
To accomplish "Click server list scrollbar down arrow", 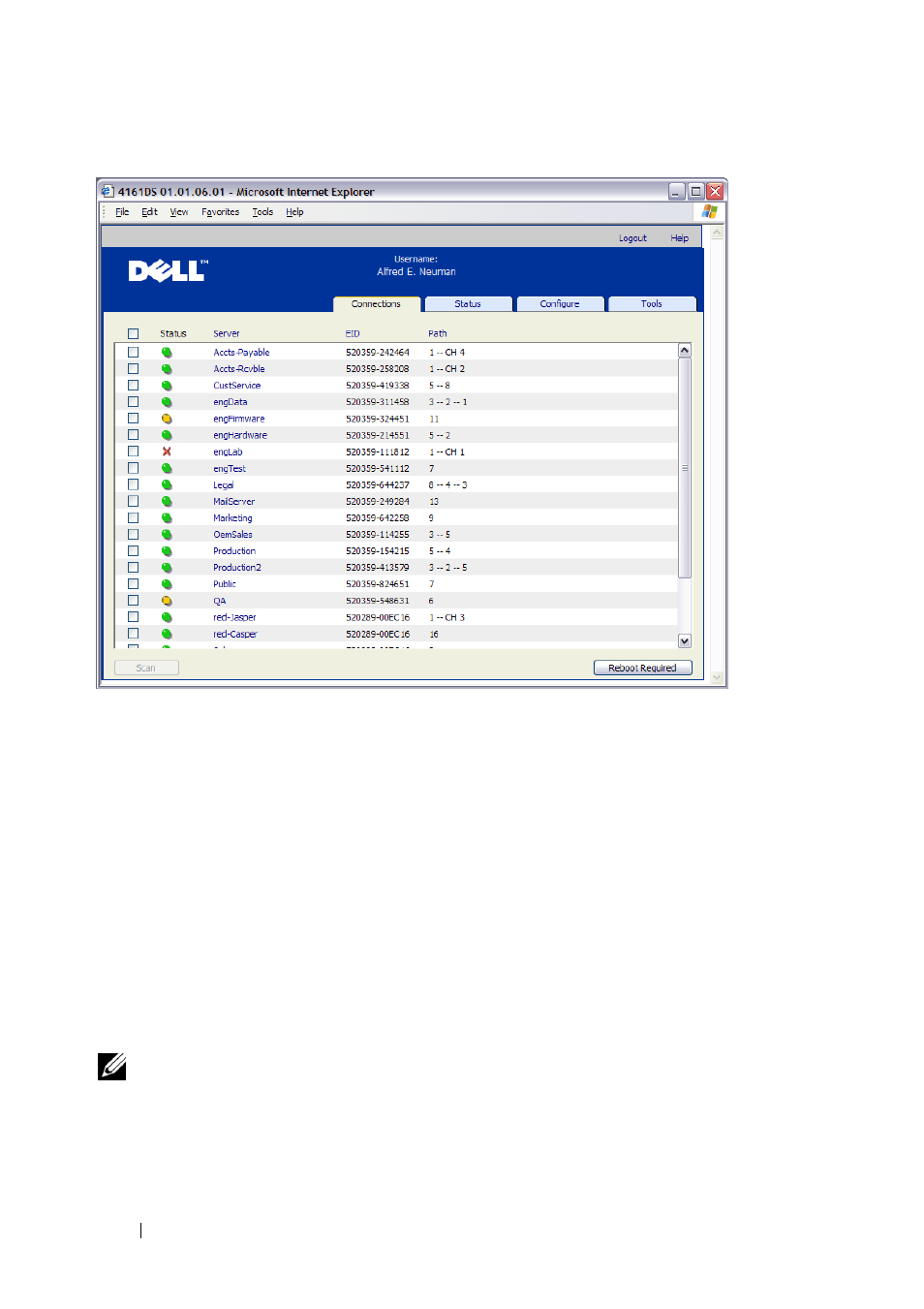I will (685, 640).
